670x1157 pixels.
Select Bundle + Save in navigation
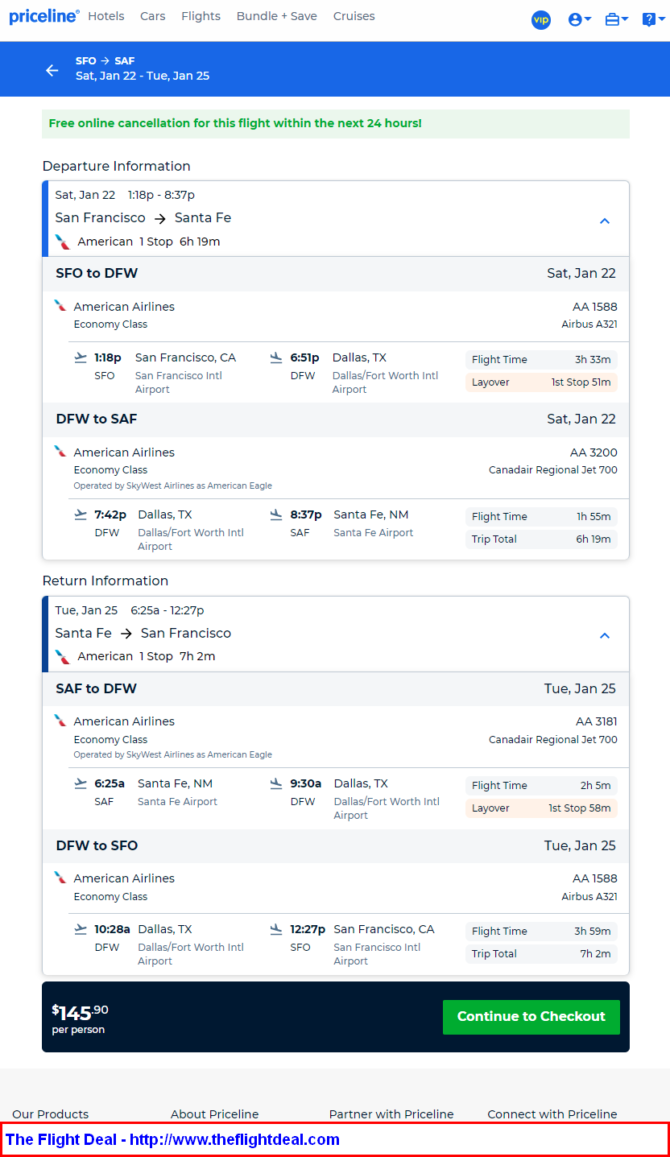(277, 16)
